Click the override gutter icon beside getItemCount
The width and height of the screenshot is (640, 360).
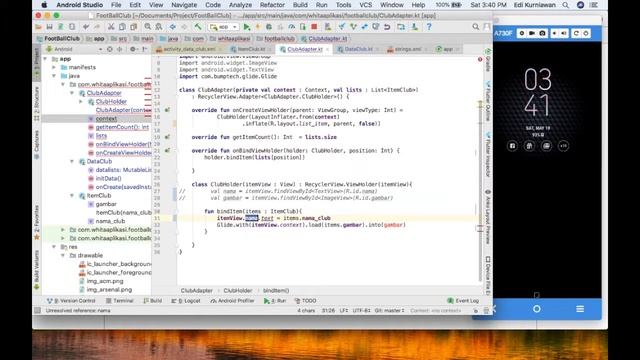click(x=167, y=137)
